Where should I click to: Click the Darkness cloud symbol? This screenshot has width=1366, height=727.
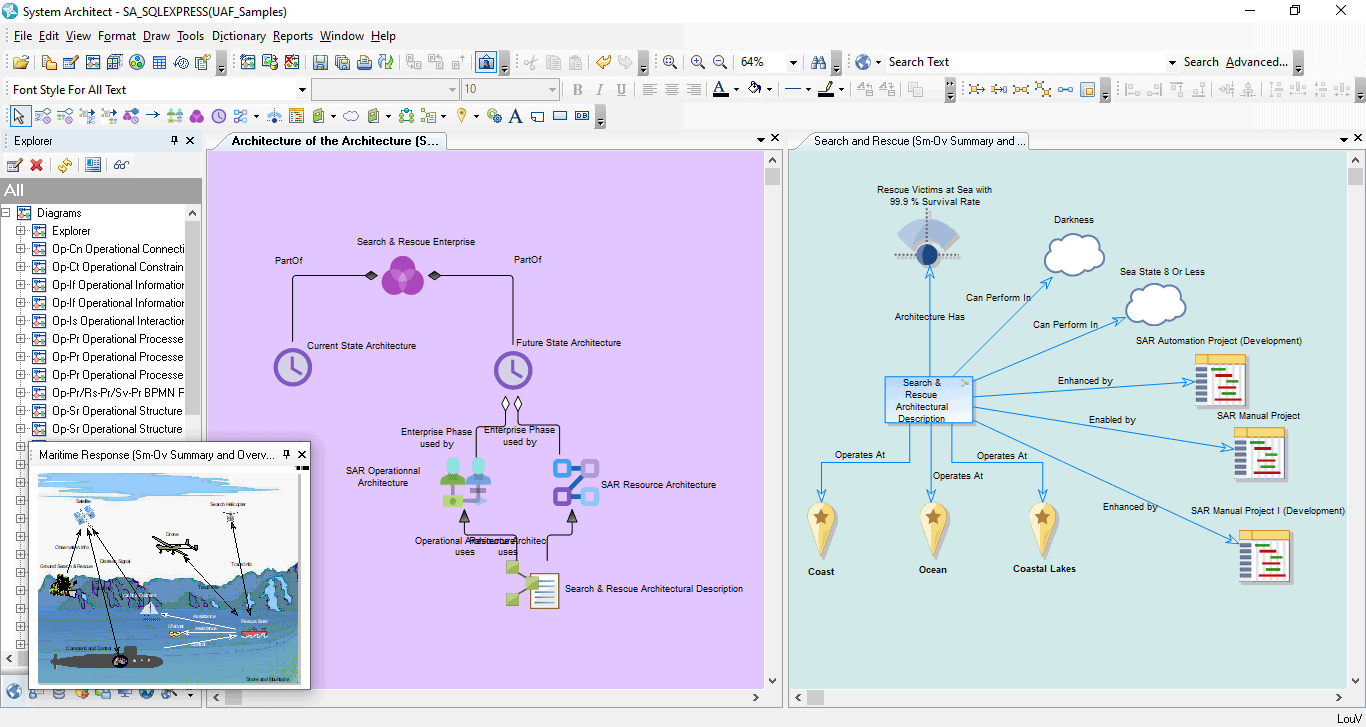(1074, 253)
